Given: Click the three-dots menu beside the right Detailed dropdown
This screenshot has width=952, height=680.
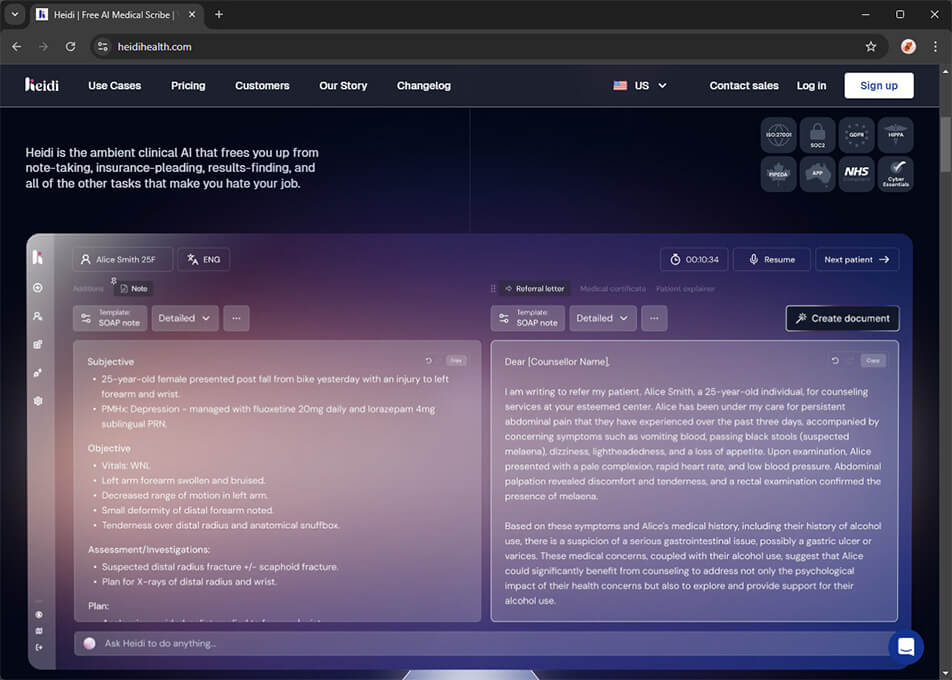Looking at the screenshot, I should pyautogui.click(x=654, y=318).
